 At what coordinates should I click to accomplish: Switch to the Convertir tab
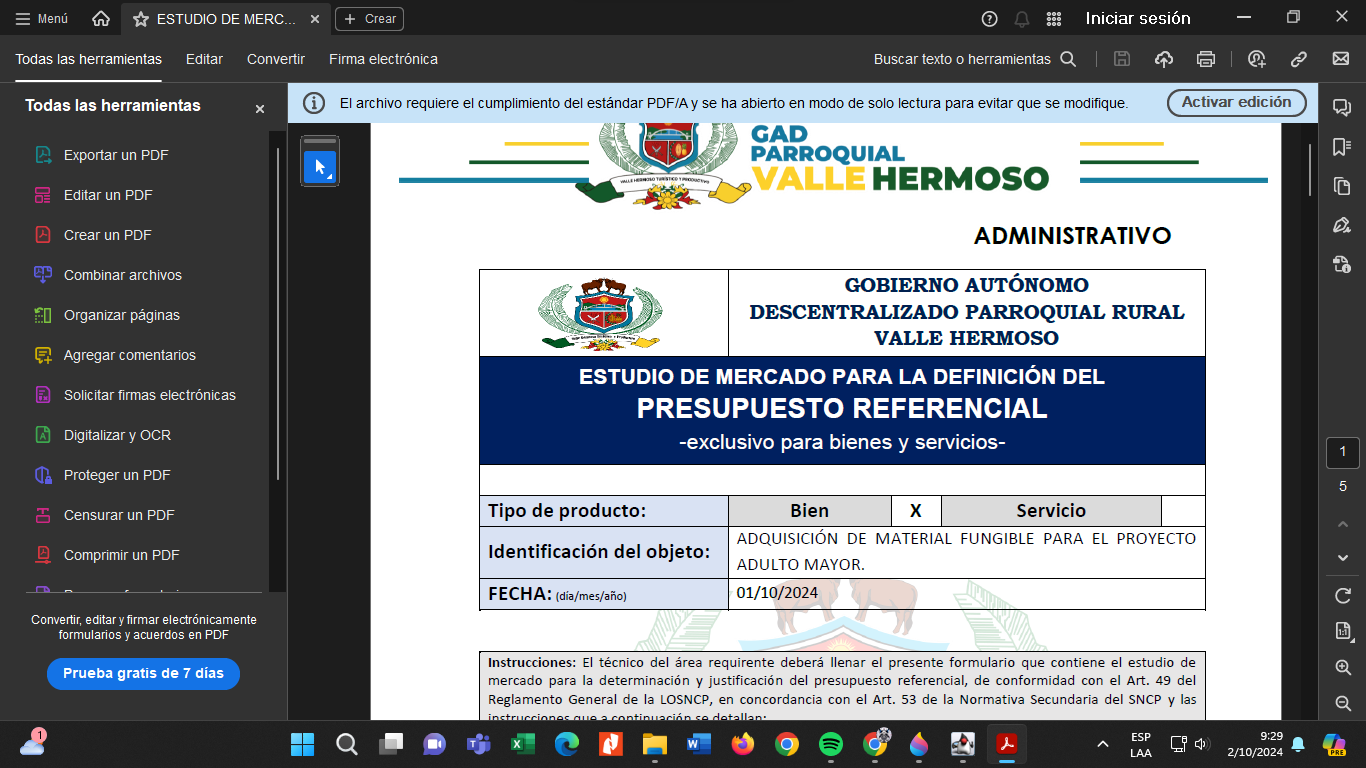coord(276,59)
